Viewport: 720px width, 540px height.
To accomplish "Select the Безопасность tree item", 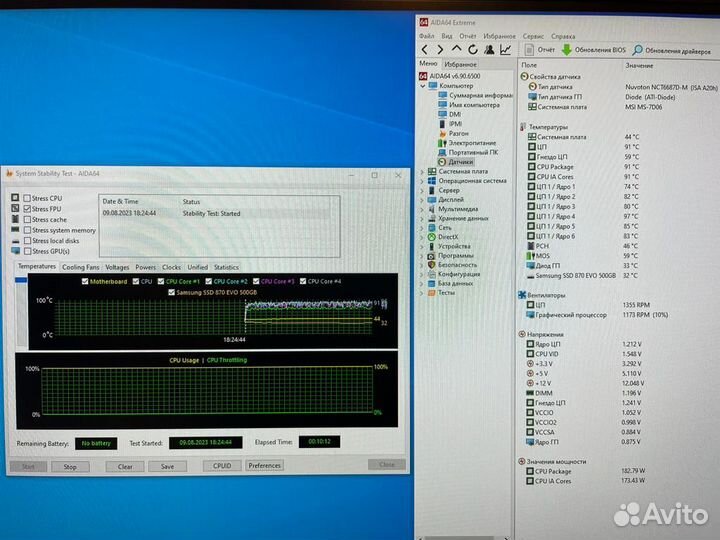I will [x=452, y=265].
